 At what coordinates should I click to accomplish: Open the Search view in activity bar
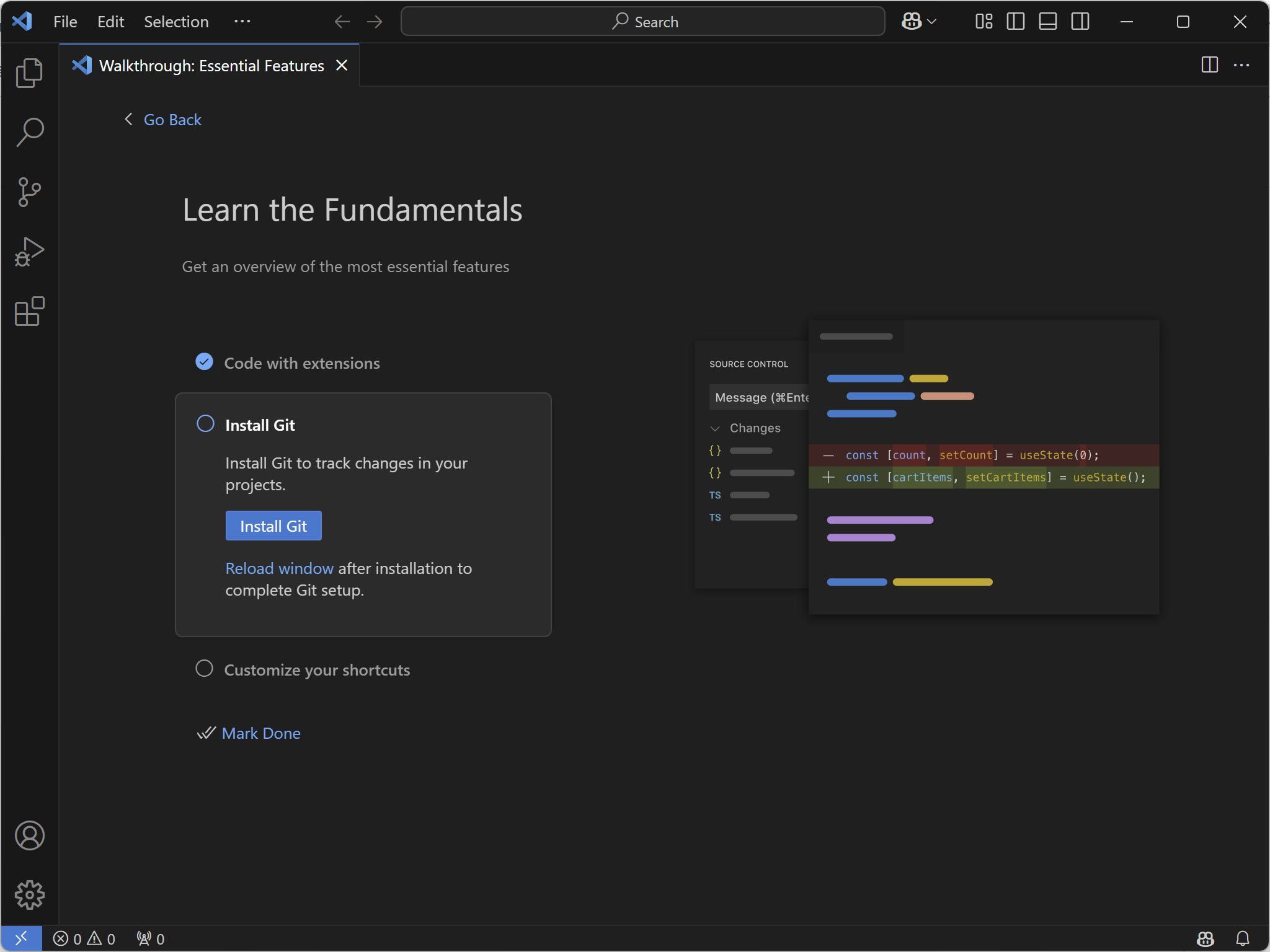(29, 132)
